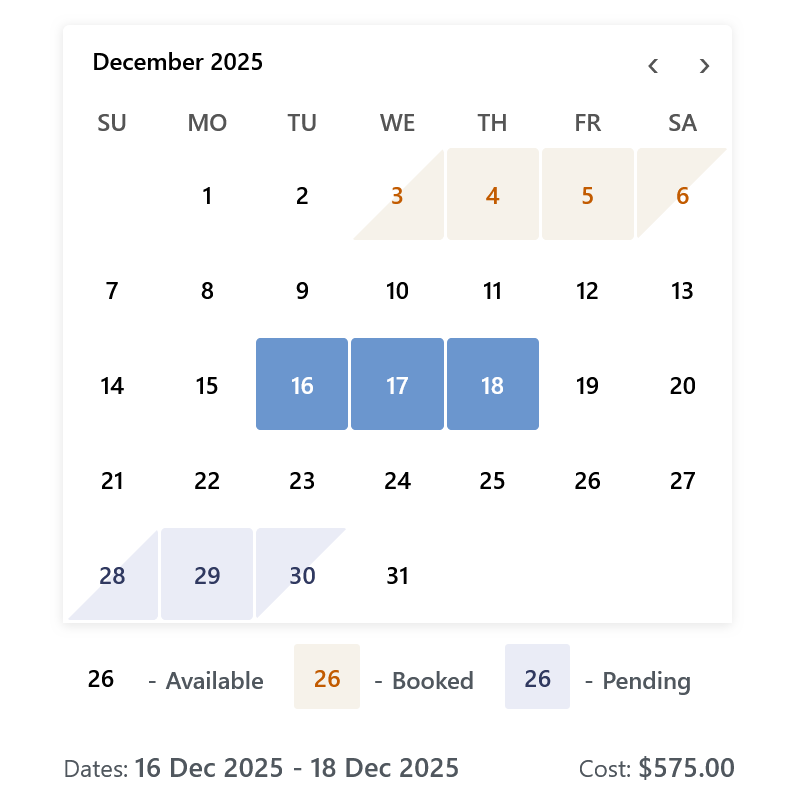Select booked date December 4
The height and width of the screenshot is (800, 800).
[x=493, y=194]
